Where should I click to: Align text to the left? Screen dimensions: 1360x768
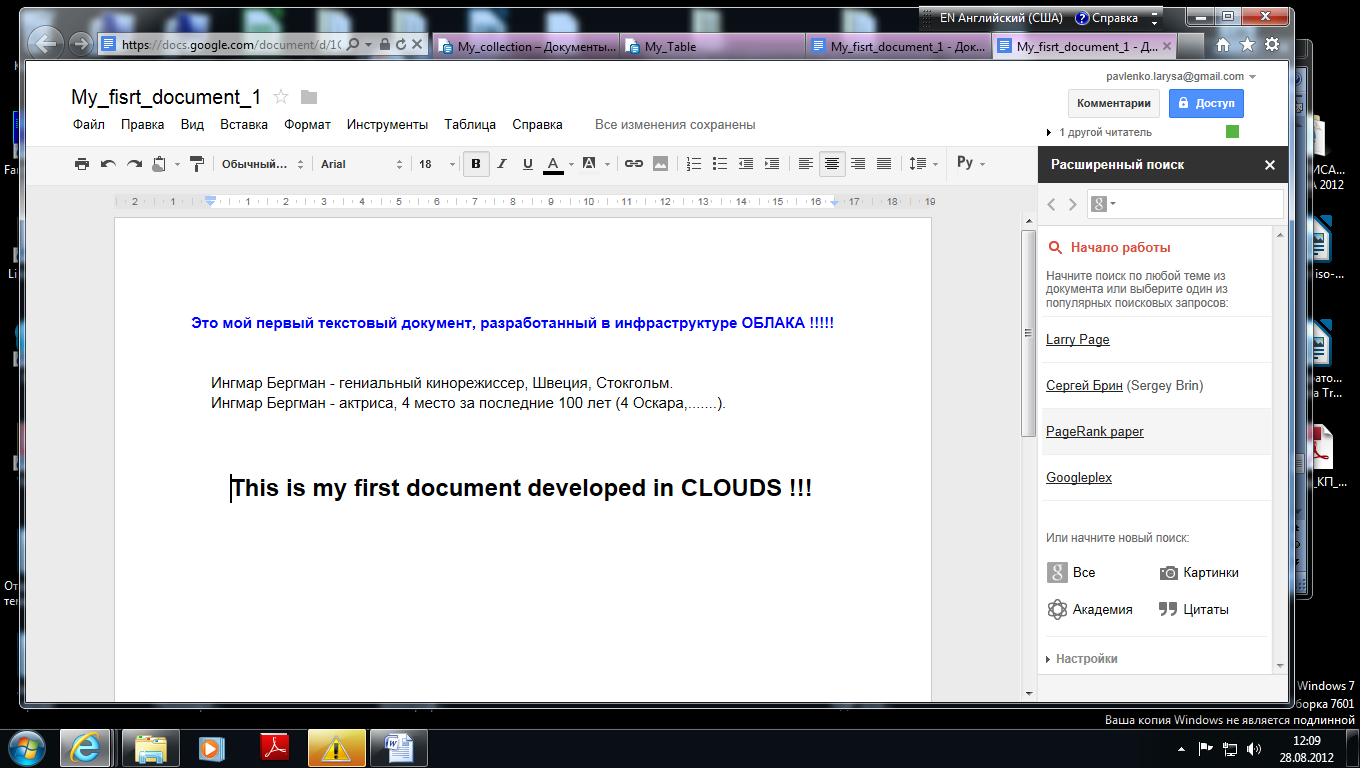(x=806, y=164)
